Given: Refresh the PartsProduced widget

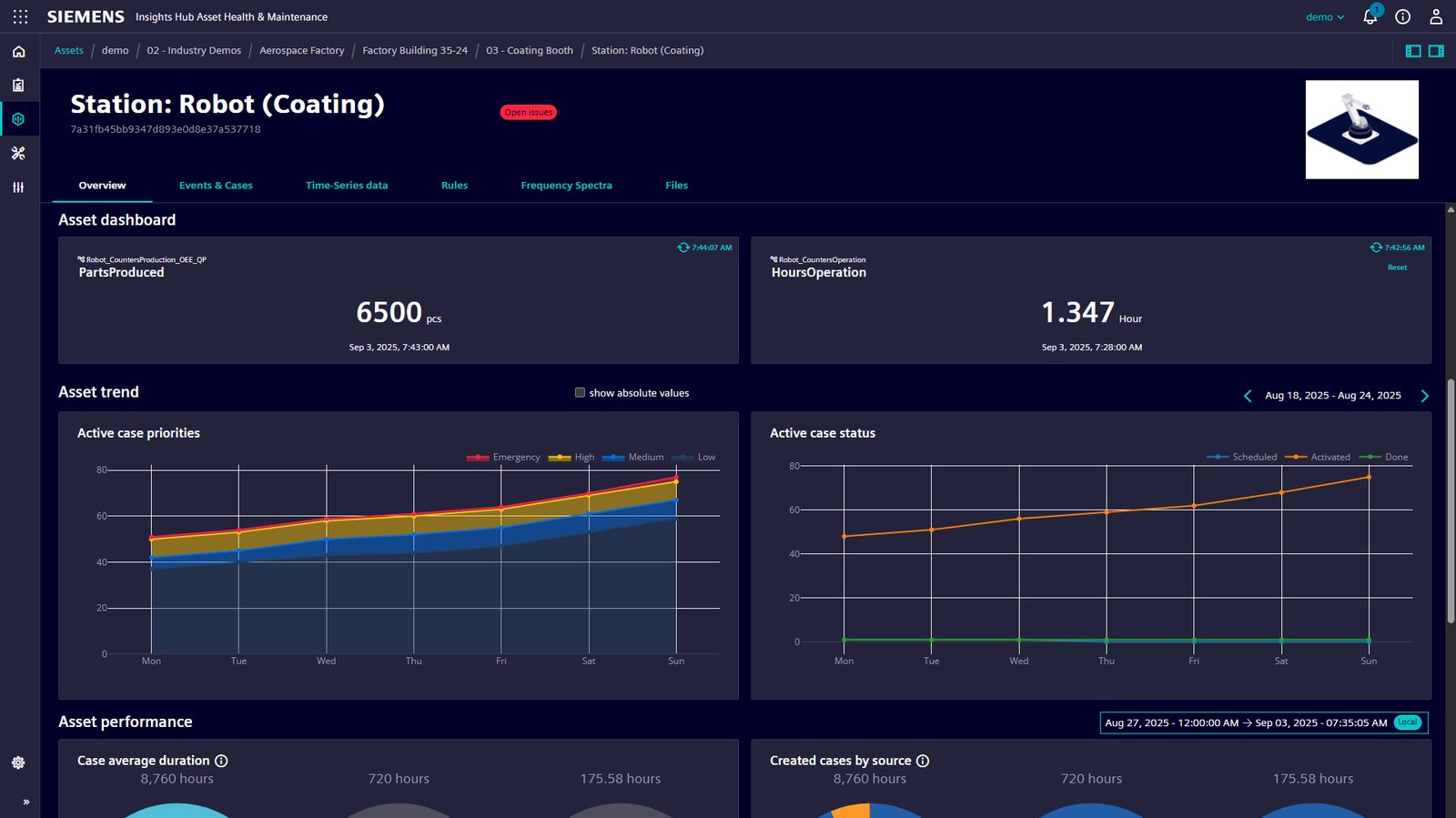Looking at the screenshot, I should tap(683, 247).
